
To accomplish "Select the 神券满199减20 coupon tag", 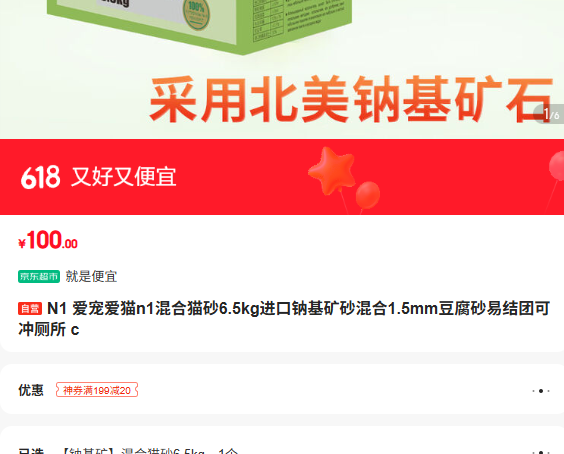I will tap(97, 390).
